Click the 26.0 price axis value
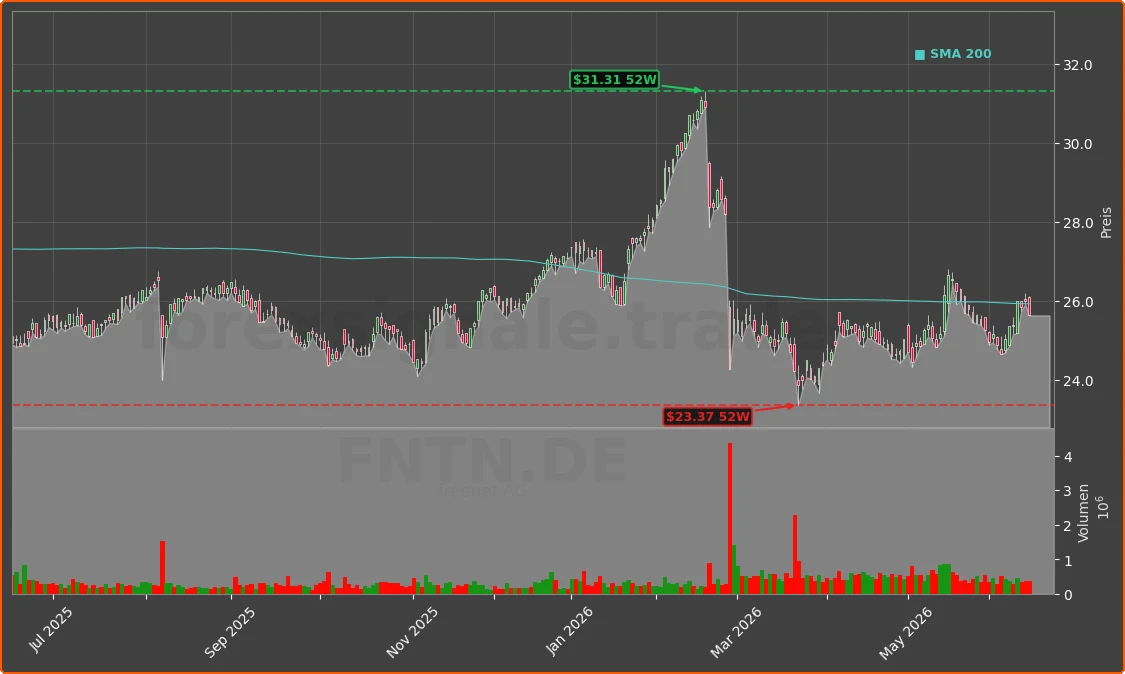Screen dimensions: 1125x674 (1077, 302)
